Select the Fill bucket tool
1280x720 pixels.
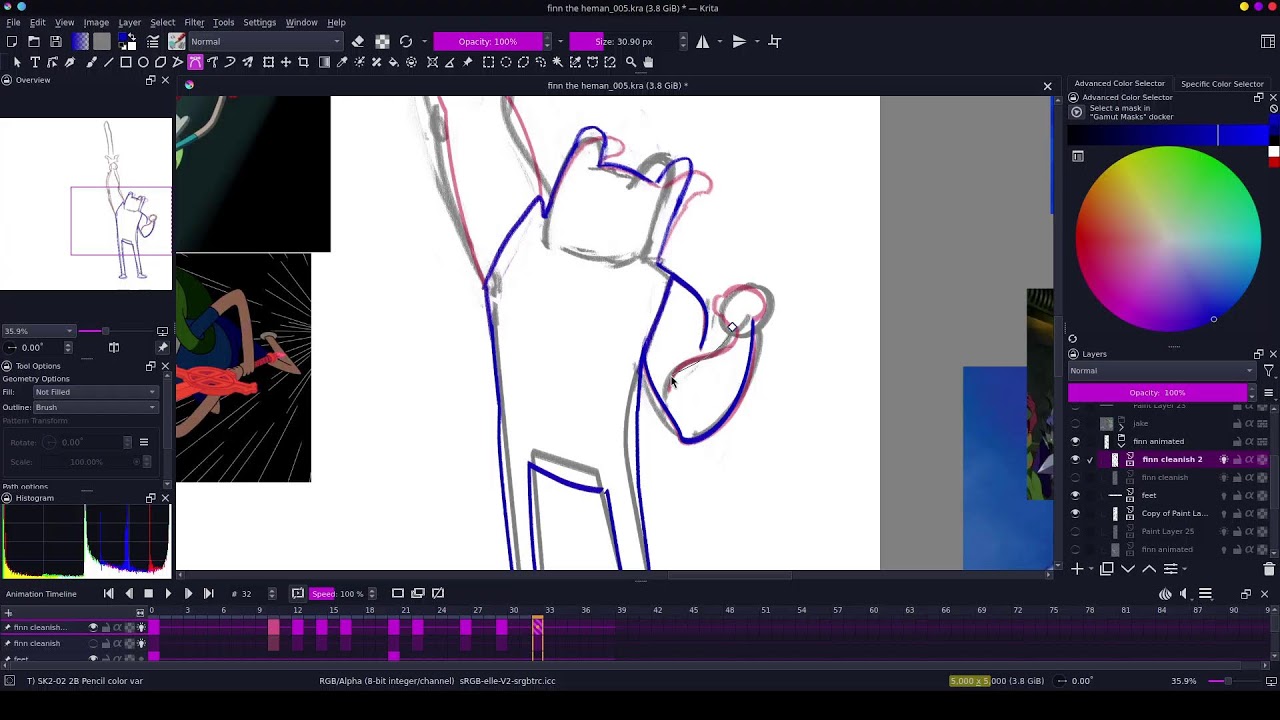pyautogui.click(x=394, y=62)
